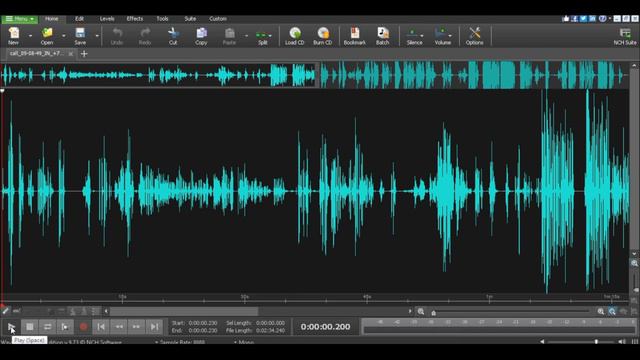This screenshot has width=640, height=360.
Task: Open the Help question mark icon
Action: (602, 19)
